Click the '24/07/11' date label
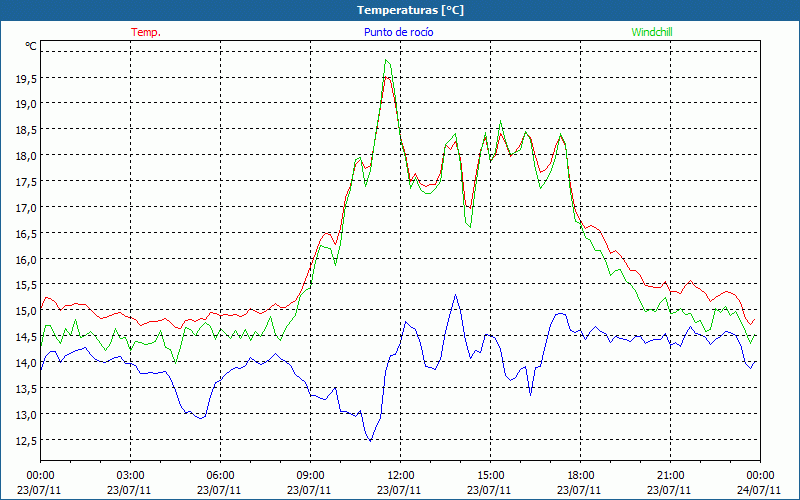This screenshot has height=500, width=800. point(759,490)
